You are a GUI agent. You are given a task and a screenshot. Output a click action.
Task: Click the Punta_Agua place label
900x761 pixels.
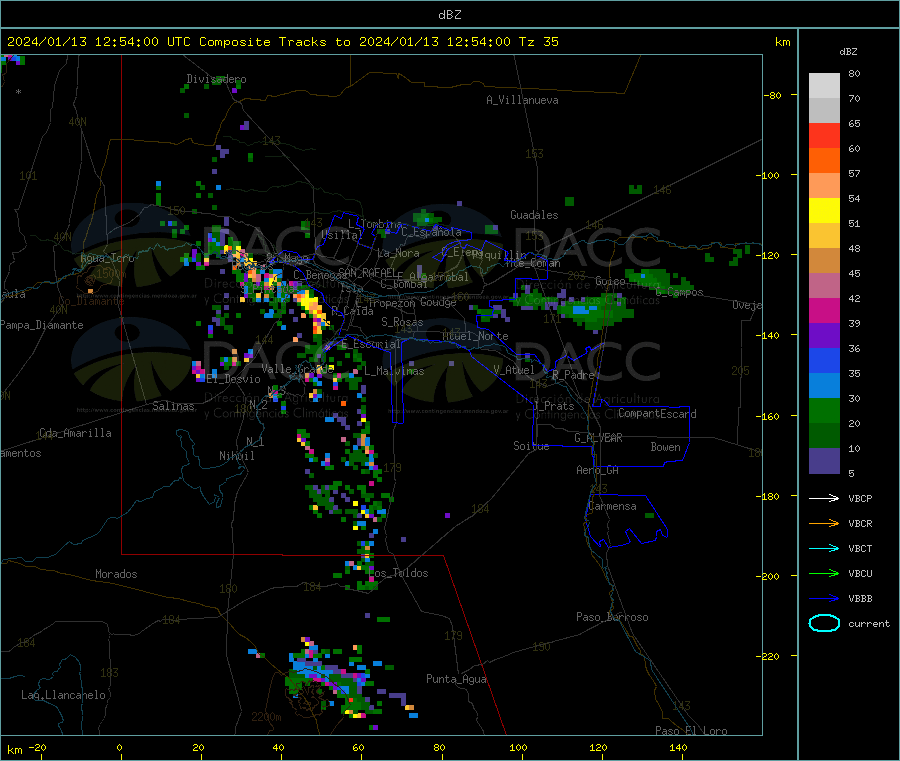tap(456, 678)
